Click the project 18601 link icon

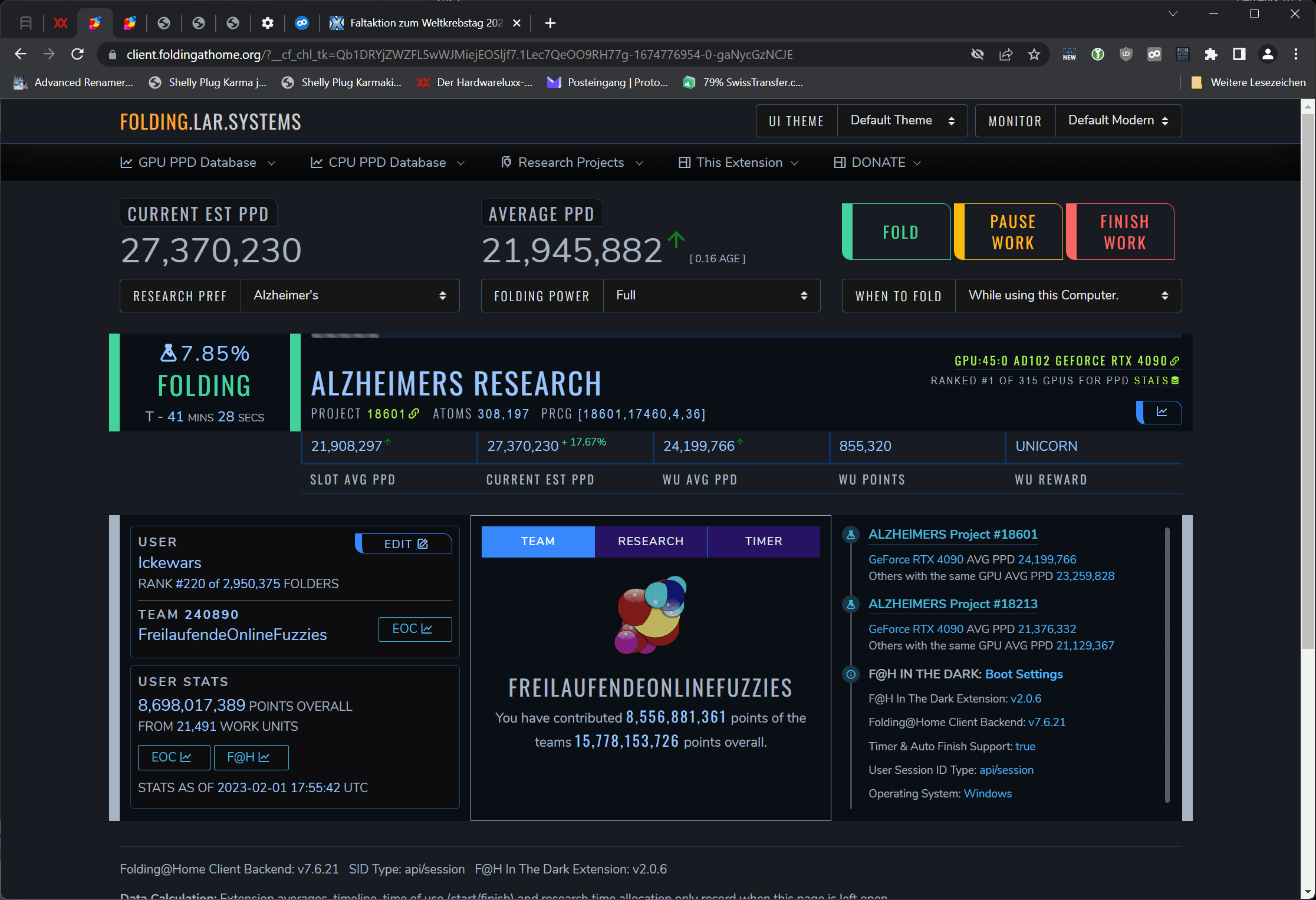[414, 414]
